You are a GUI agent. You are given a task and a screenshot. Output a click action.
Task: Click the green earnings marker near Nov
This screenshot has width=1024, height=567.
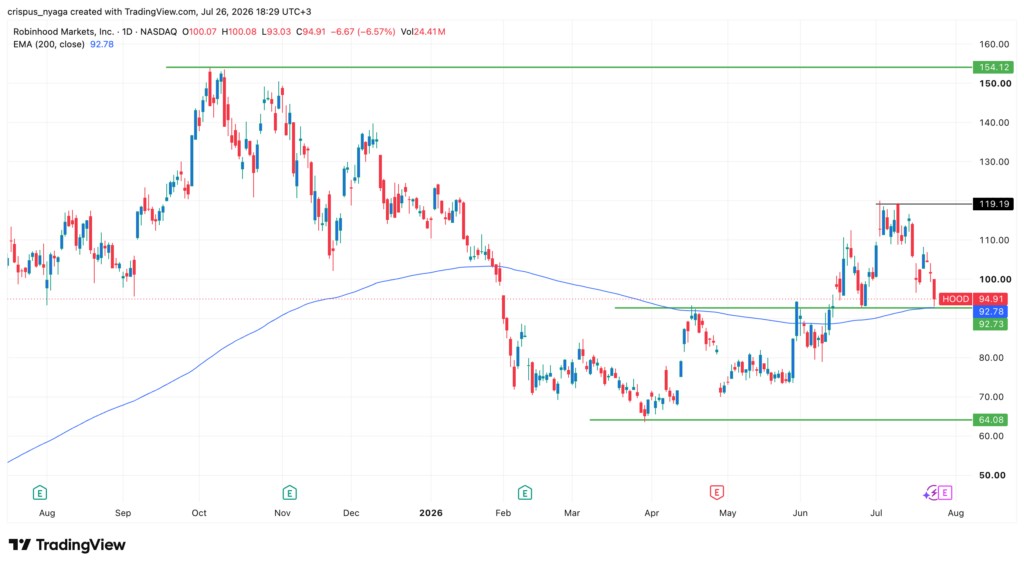[289, 493]
